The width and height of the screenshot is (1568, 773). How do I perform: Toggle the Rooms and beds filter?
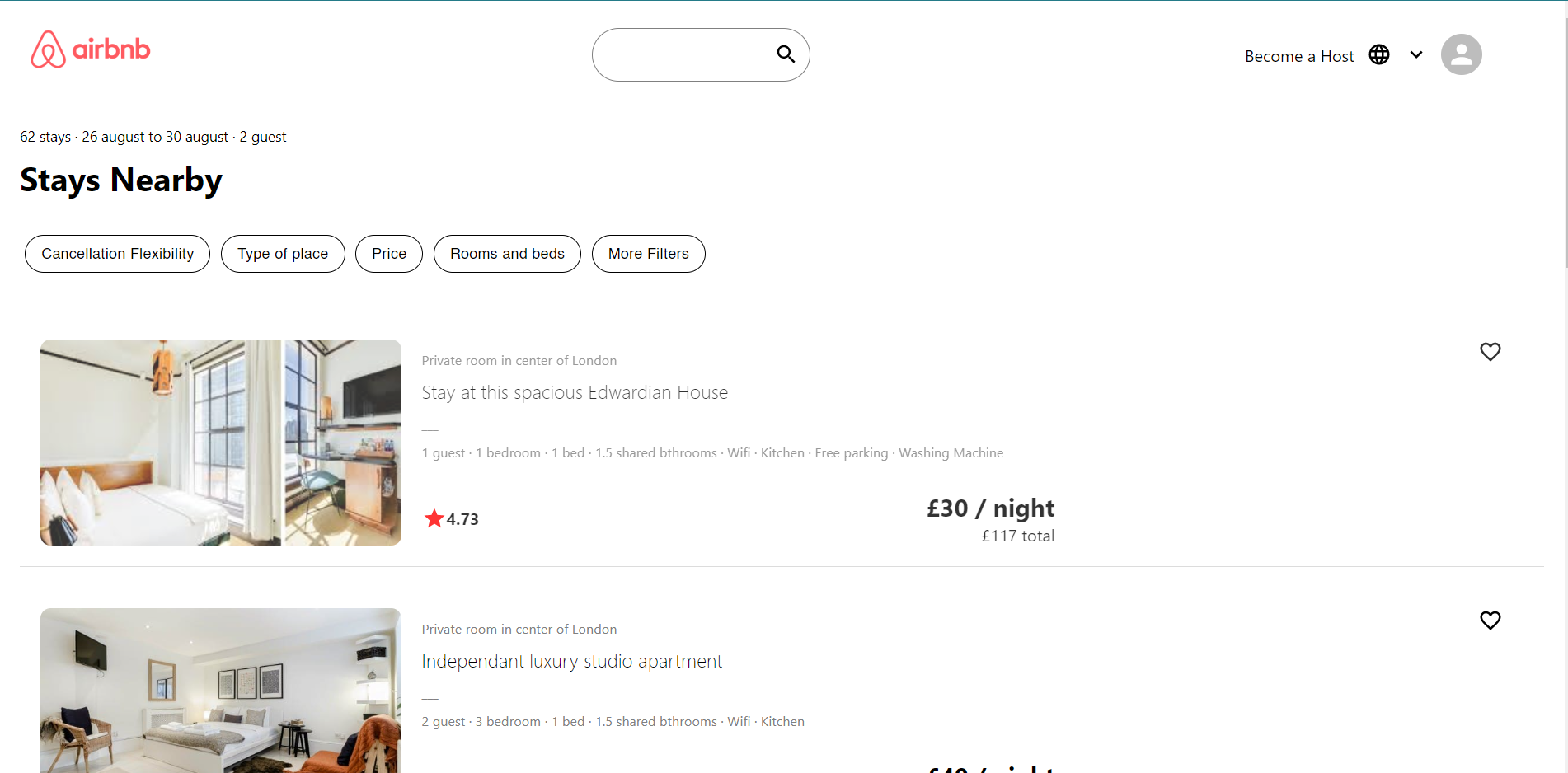click(506, 254)
